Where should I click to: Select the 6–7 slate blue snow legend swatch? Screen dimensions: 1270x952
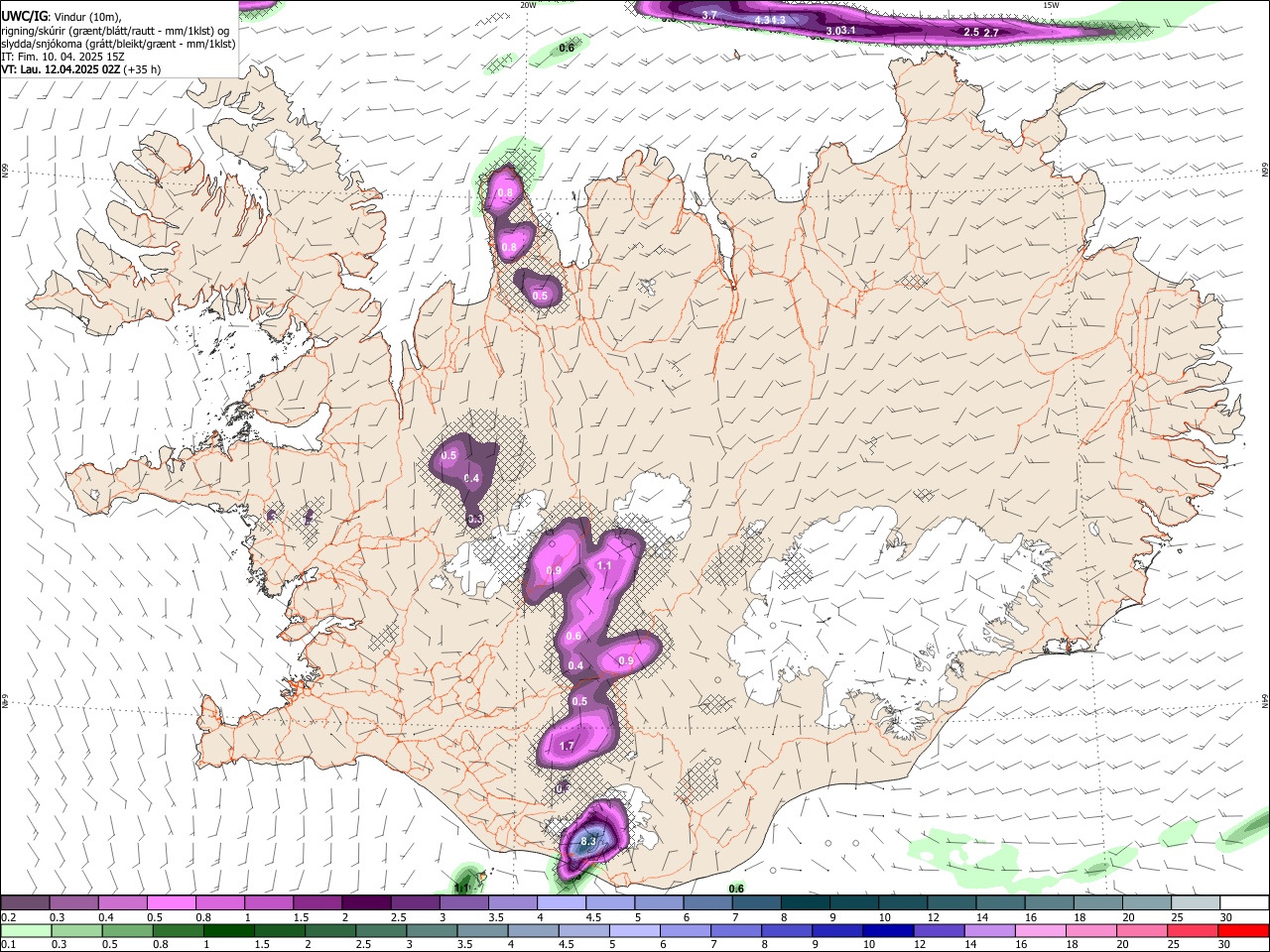point(707,903)
